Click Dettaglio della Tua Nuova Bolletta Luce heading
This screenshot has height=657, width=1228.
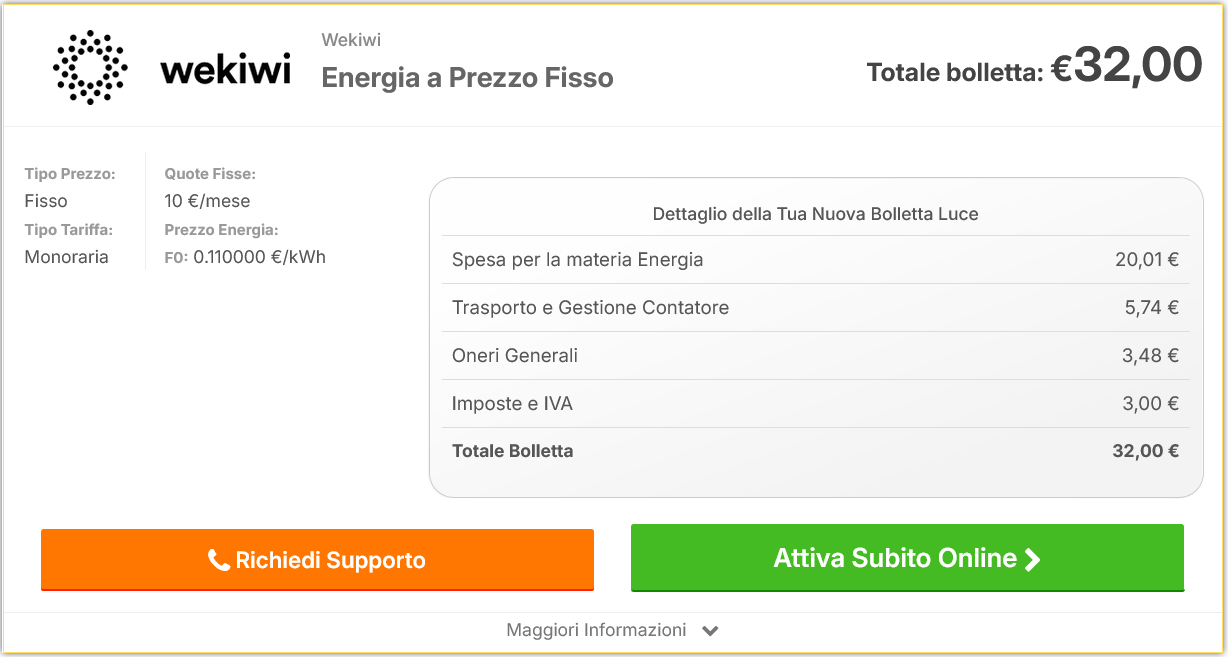point(815,214)
